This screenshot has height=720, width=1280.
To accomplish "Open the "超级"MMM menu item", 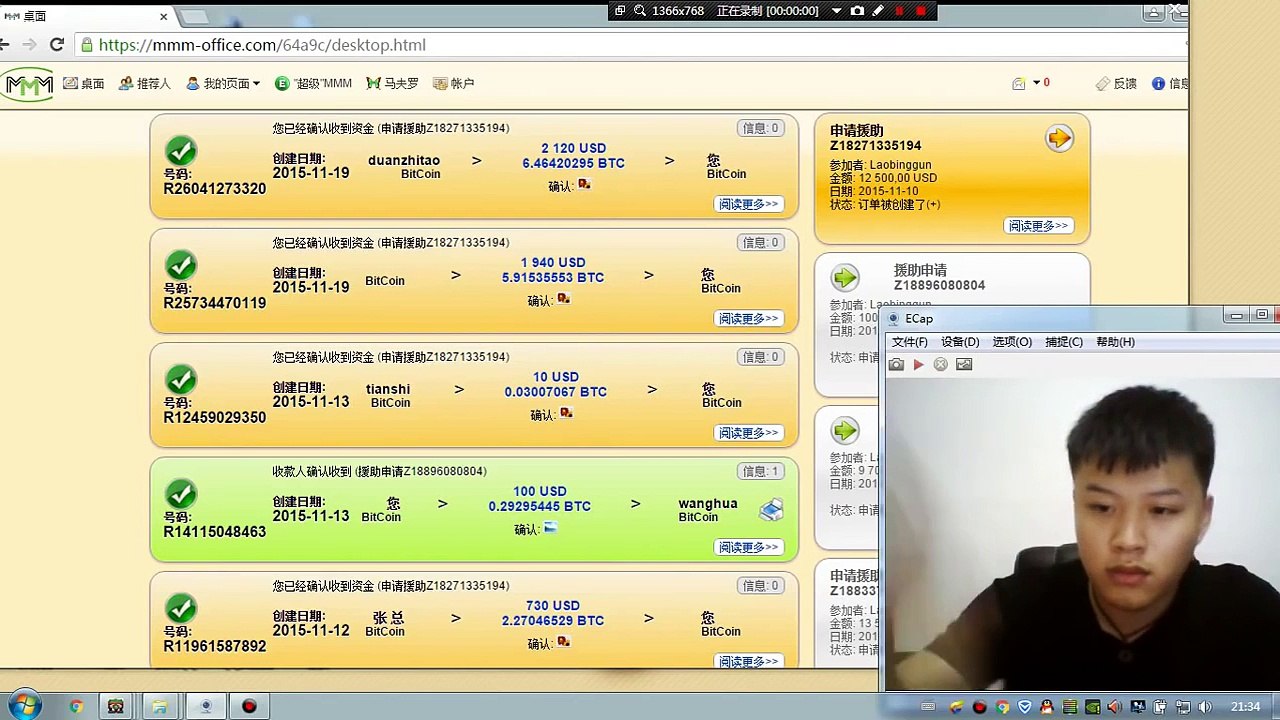I will (314, 84).
